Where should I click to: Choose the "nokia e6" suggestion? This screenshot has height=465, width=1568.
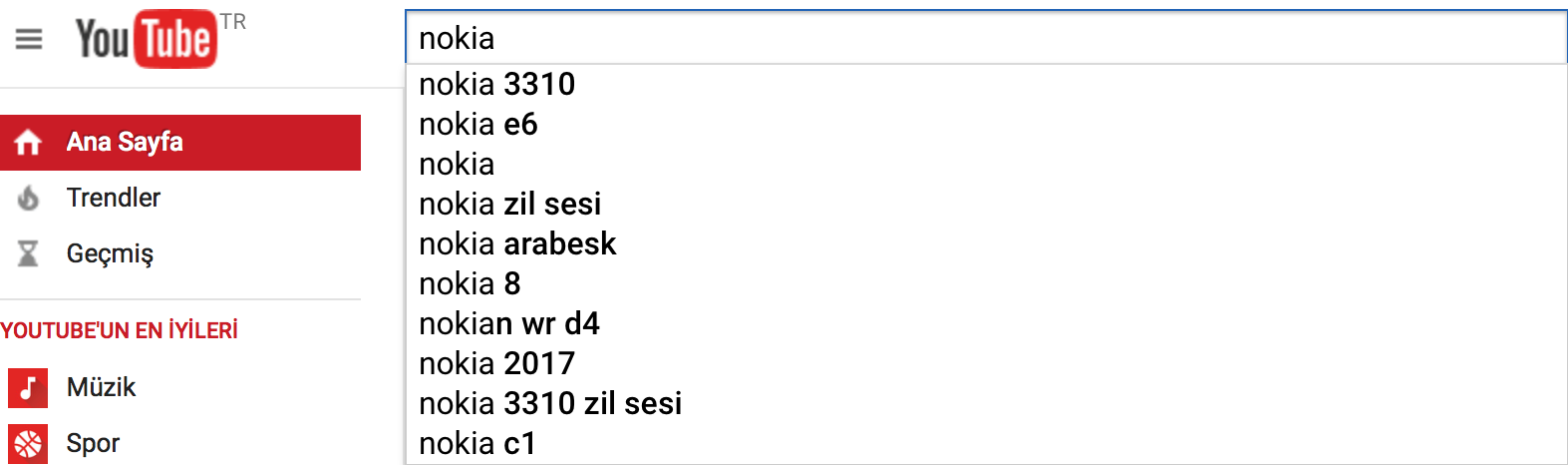click(x=478, y=124)
